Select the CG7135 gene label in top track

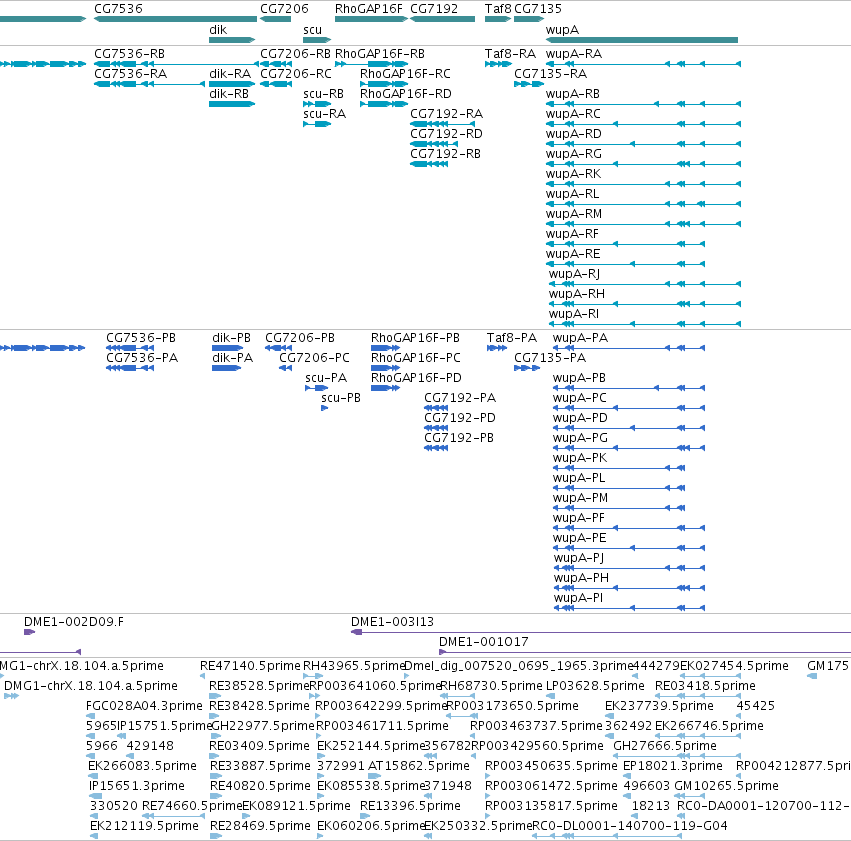(x=537, y=9)
